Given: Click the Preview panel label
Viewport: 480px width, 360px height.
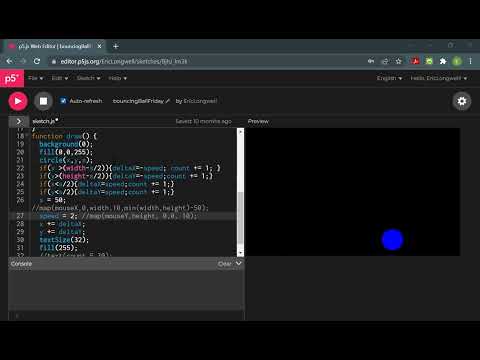Looking at the screenshot, I should 258,121.
